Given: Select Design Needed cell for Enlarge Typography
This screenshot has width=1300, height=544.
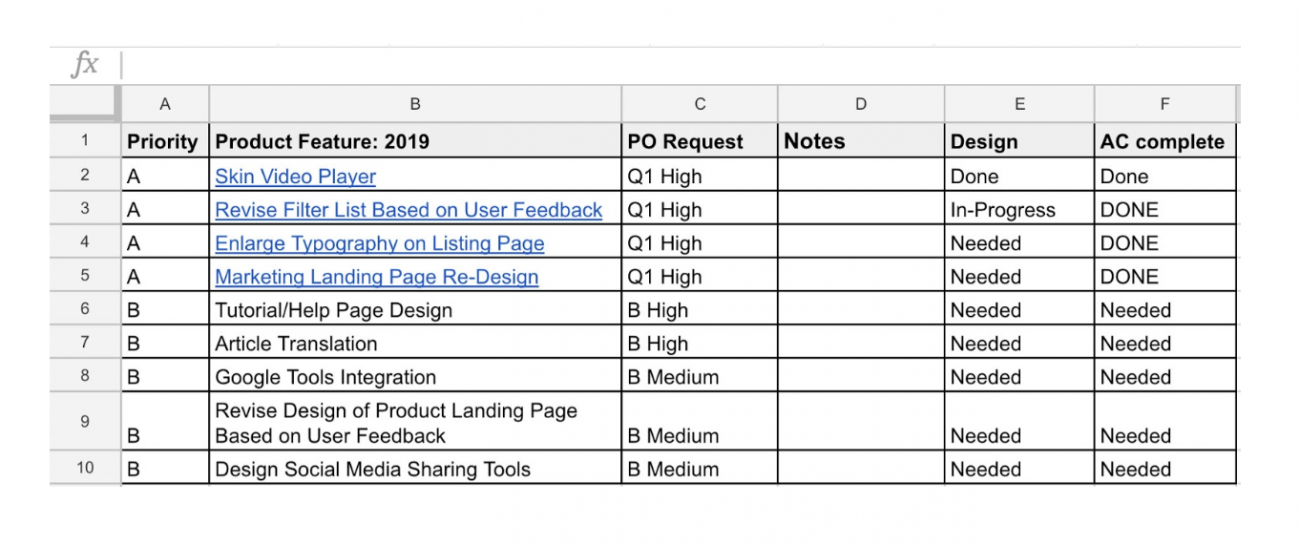Looking at the screenshot, I should (1019, 243).
